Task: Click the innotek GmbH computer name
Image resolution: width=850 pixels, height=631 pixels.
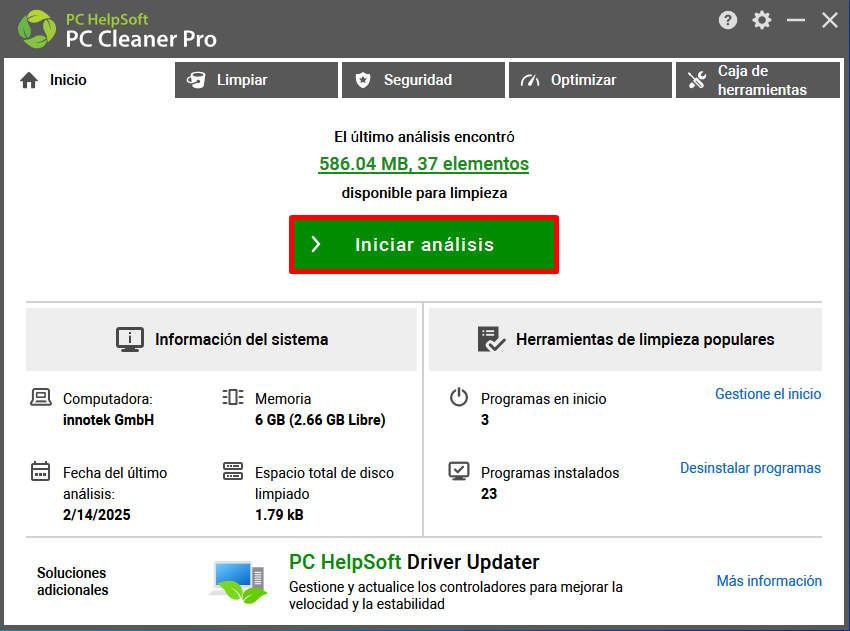Action: tap(108, 420)
